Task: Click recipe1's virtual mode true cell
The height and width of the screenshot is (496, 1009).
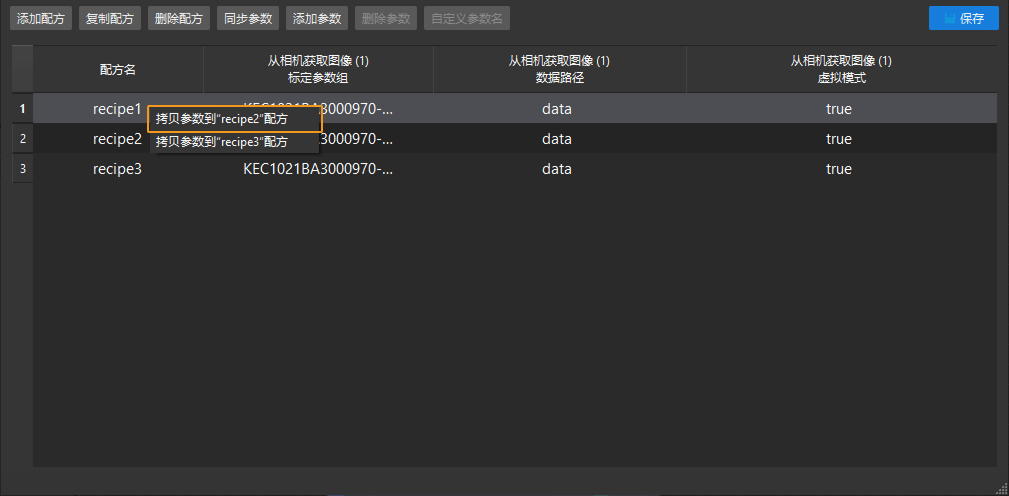Action: 841,109
